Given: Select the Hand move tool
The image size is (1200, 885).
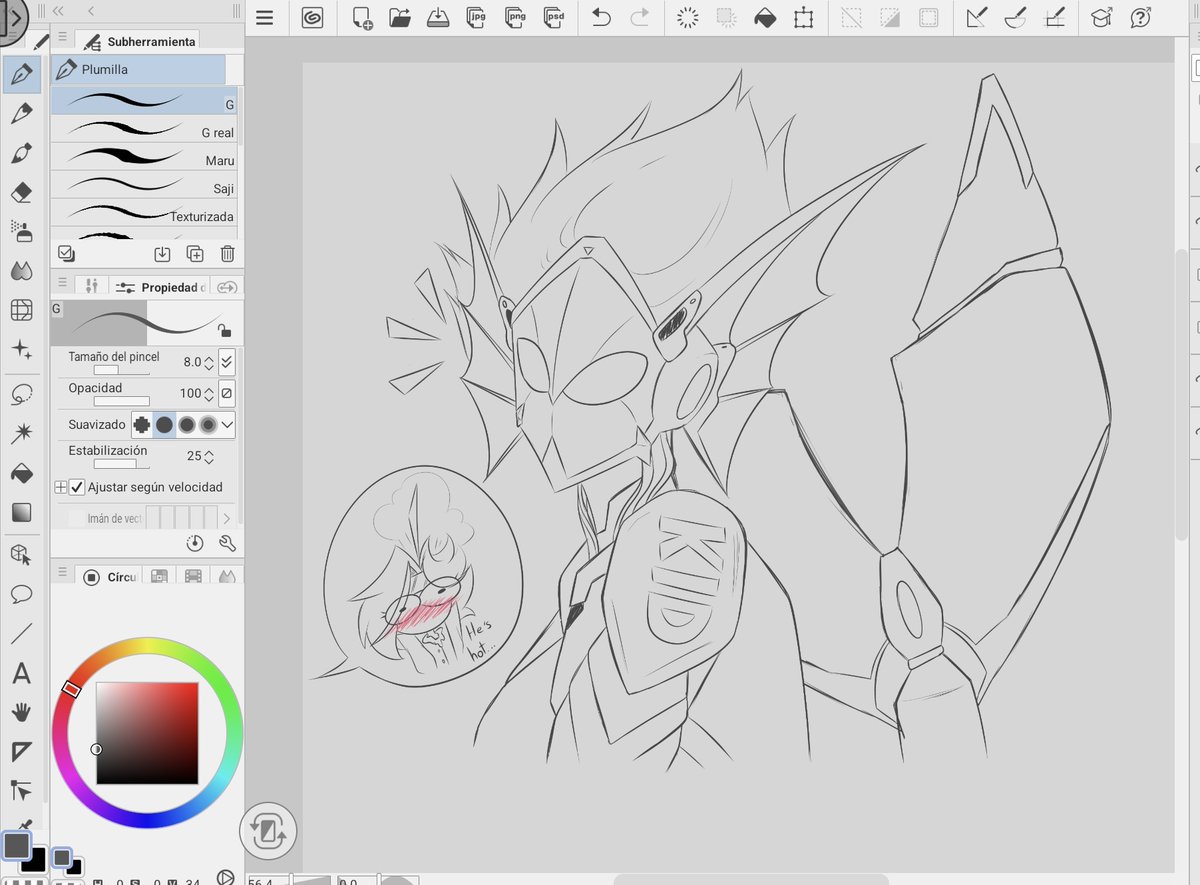Looking at the screenshot, I should [x=21, y=712].
